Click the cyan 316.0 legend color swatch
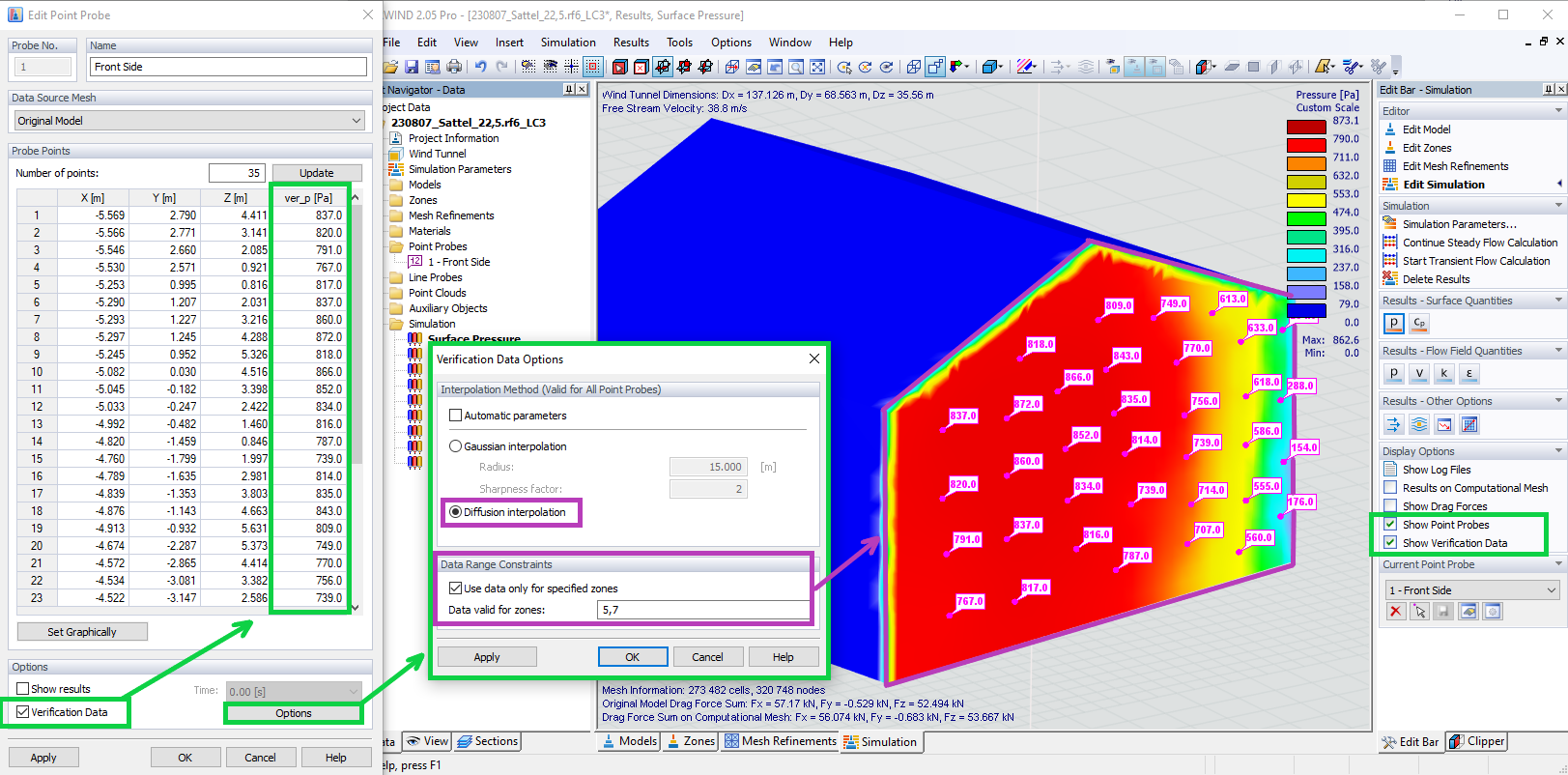1568x775 pixels. point(1306,255)
